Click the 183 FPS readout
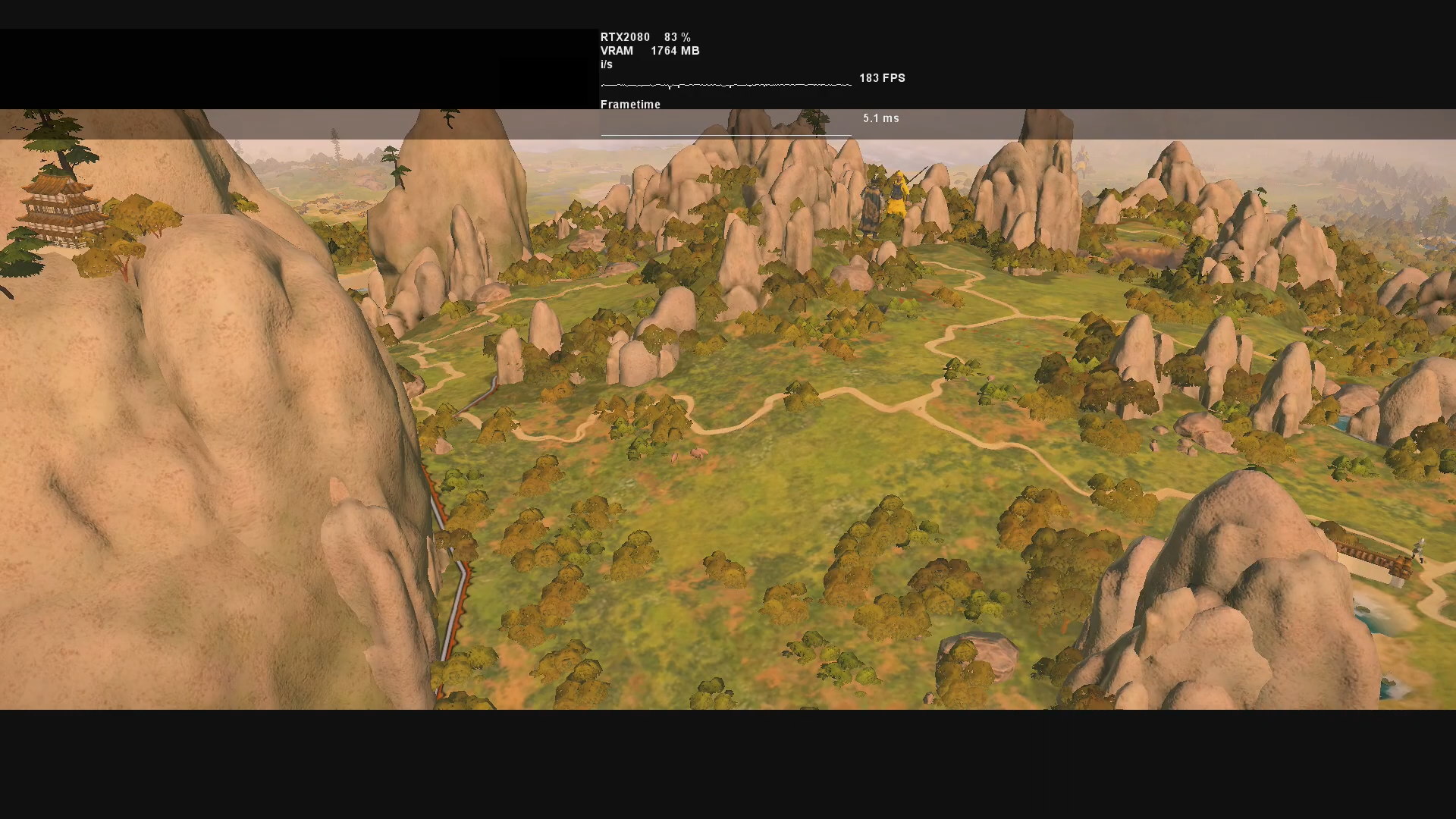This screenshot has width=1456, height=819. tap(882, 78)
